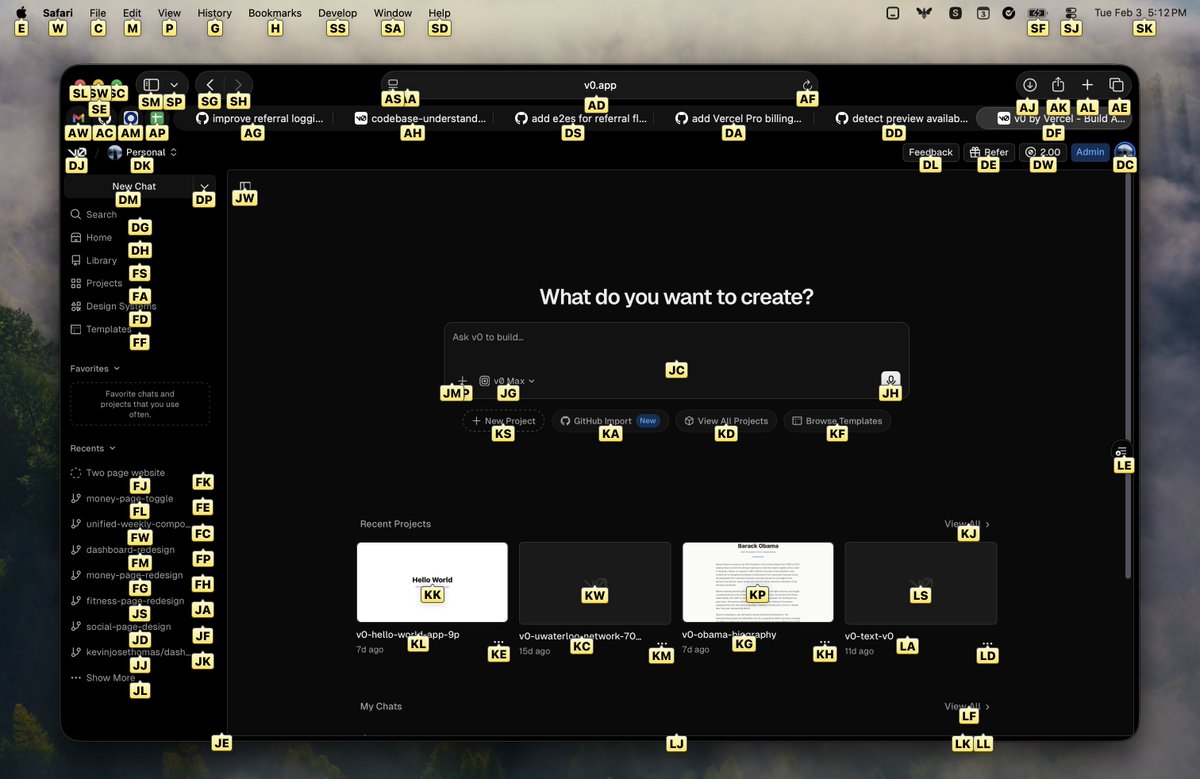Open v0-hello-world-app-9p project thumbnail

432,582
